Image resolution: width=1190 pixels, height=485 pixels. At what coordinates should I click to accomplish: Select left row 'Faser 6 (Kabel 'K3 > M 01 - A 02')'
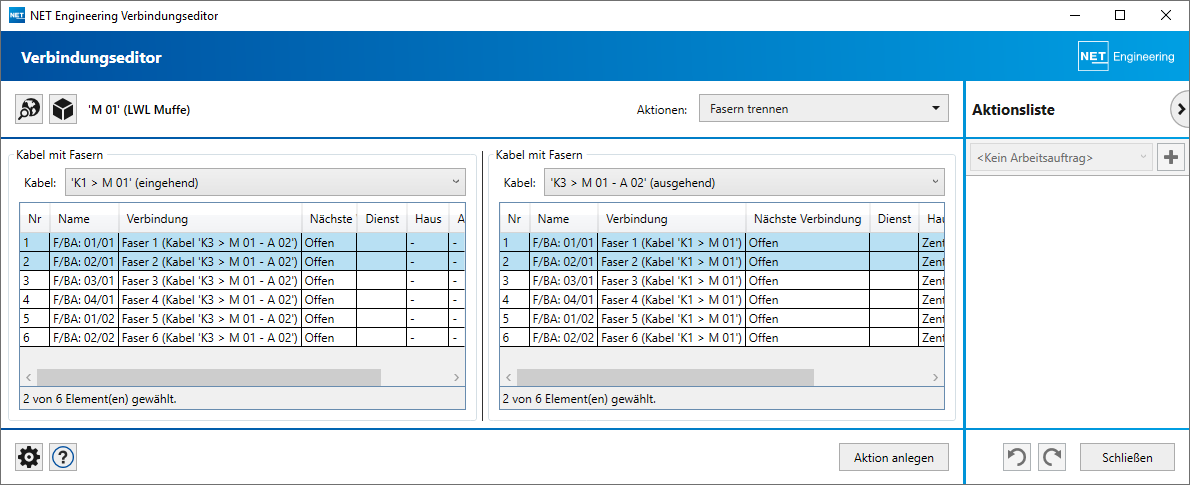[x=241, y=337]
